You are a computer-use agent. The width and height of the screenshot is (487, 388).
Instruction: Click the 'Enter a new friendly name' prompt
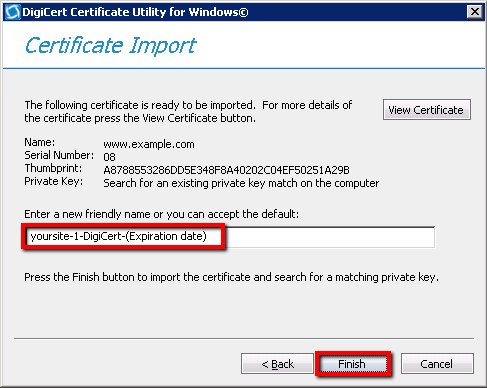tap(162, 214)
